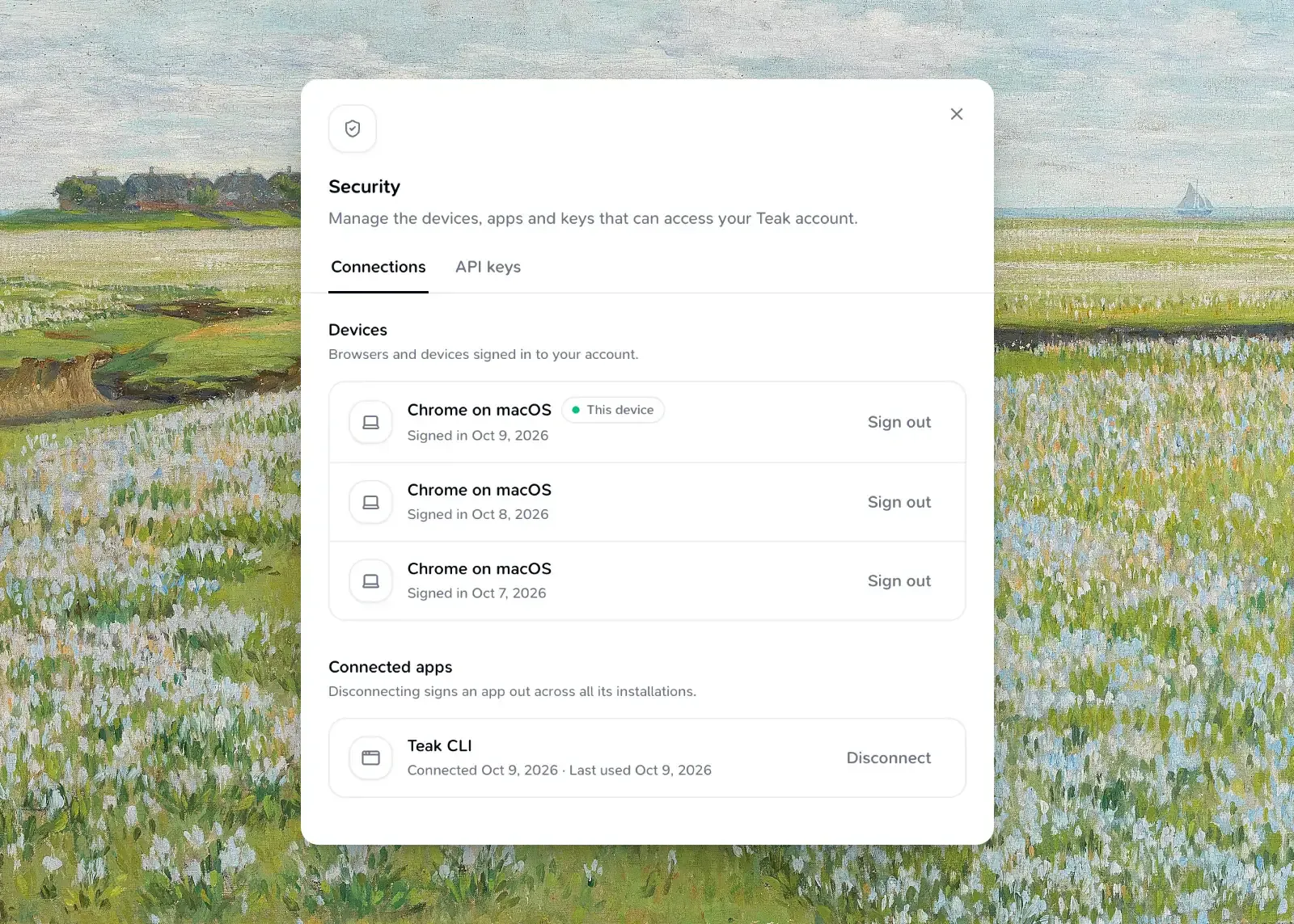Click laptop icon for Oct 7 device
Image resolution: width=1294 pixels, height=924 pixels.
point(370,581)
